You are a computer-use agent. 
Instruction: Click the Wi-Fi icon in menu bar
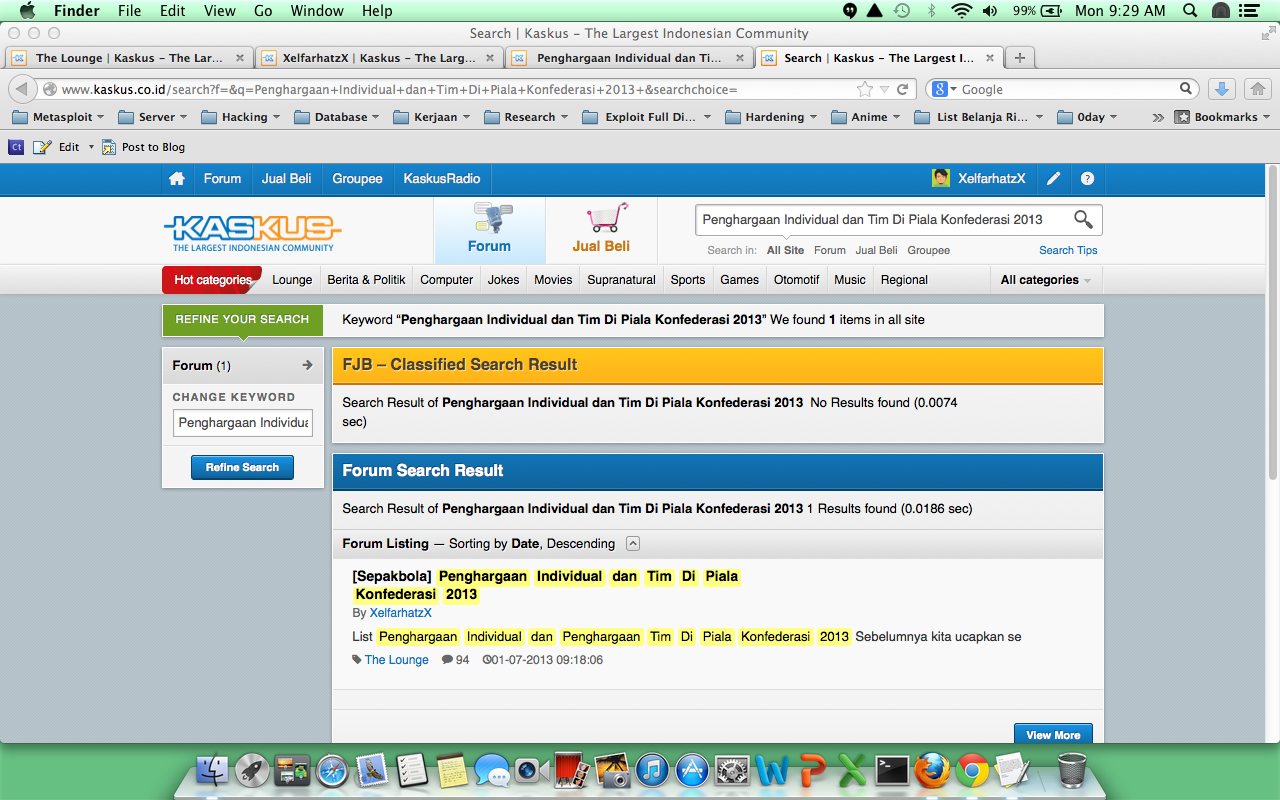coord(962,11)
